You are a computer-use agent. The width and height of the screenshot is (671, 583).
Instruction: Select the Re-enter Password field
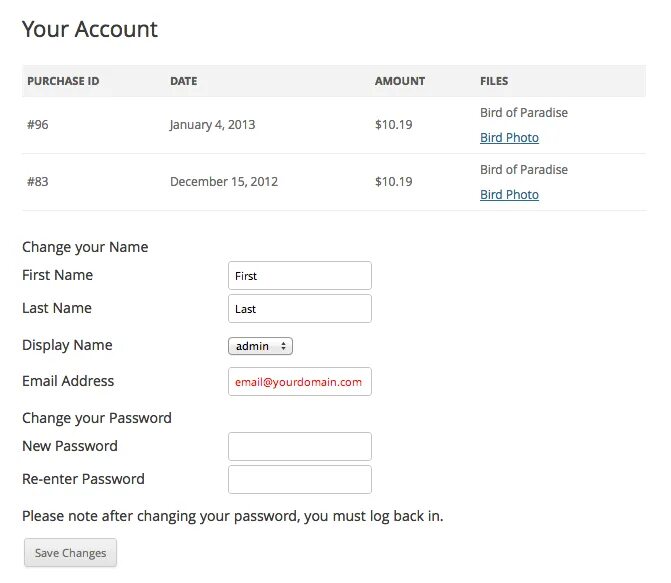tap(299, 479)
